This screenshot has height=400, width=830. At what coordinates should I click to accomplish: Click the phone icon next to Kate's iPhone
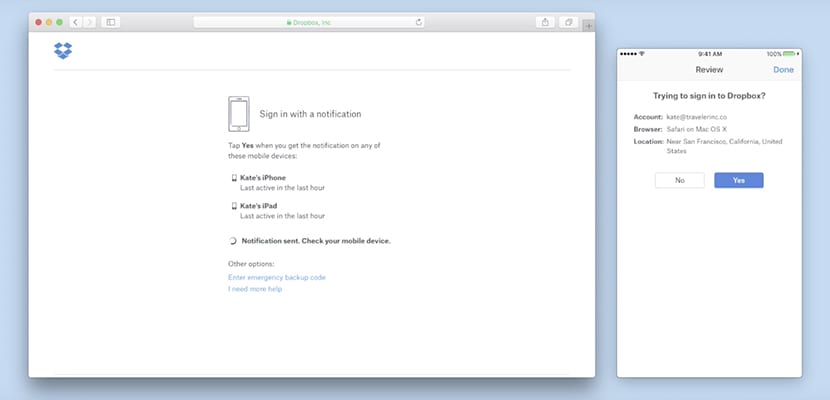coord(234,178)
